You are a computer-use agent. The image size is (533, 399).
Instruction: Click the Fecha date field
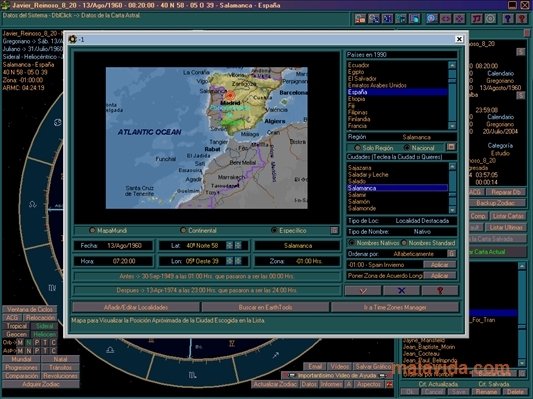tap(113, 246)
